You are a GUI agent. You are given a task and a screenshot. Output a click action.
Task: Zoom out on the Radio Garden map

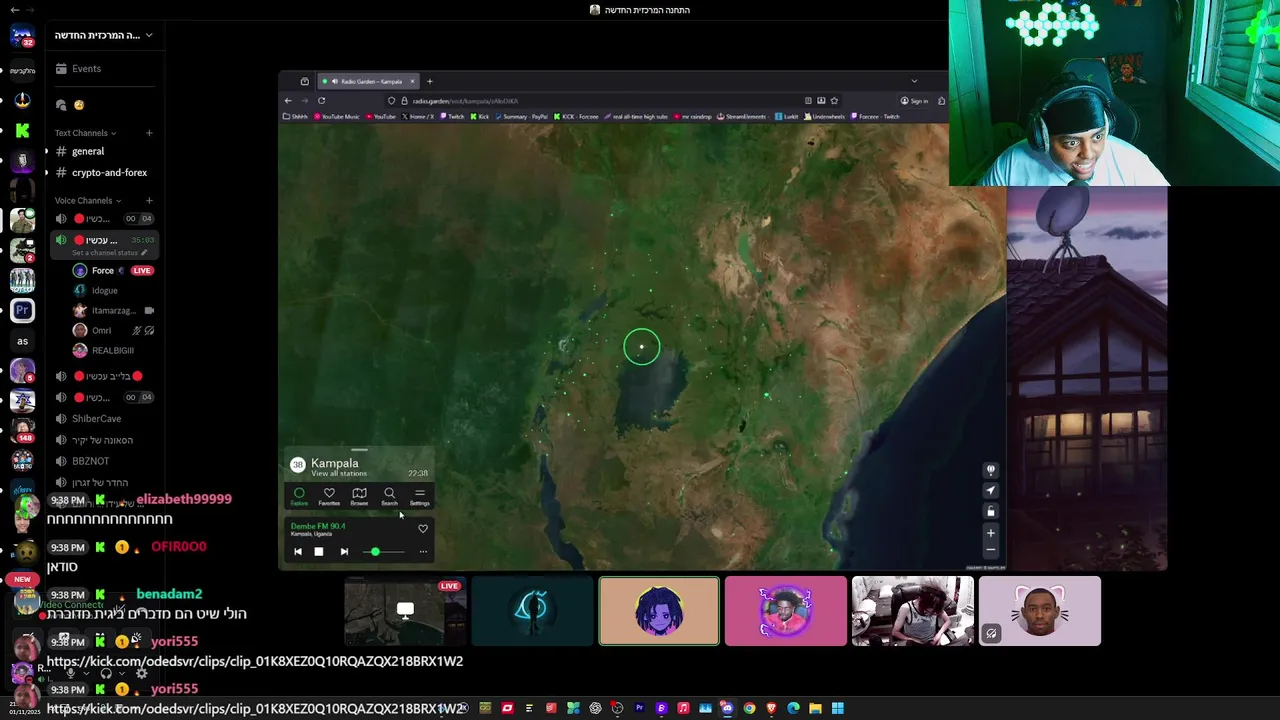991,550
